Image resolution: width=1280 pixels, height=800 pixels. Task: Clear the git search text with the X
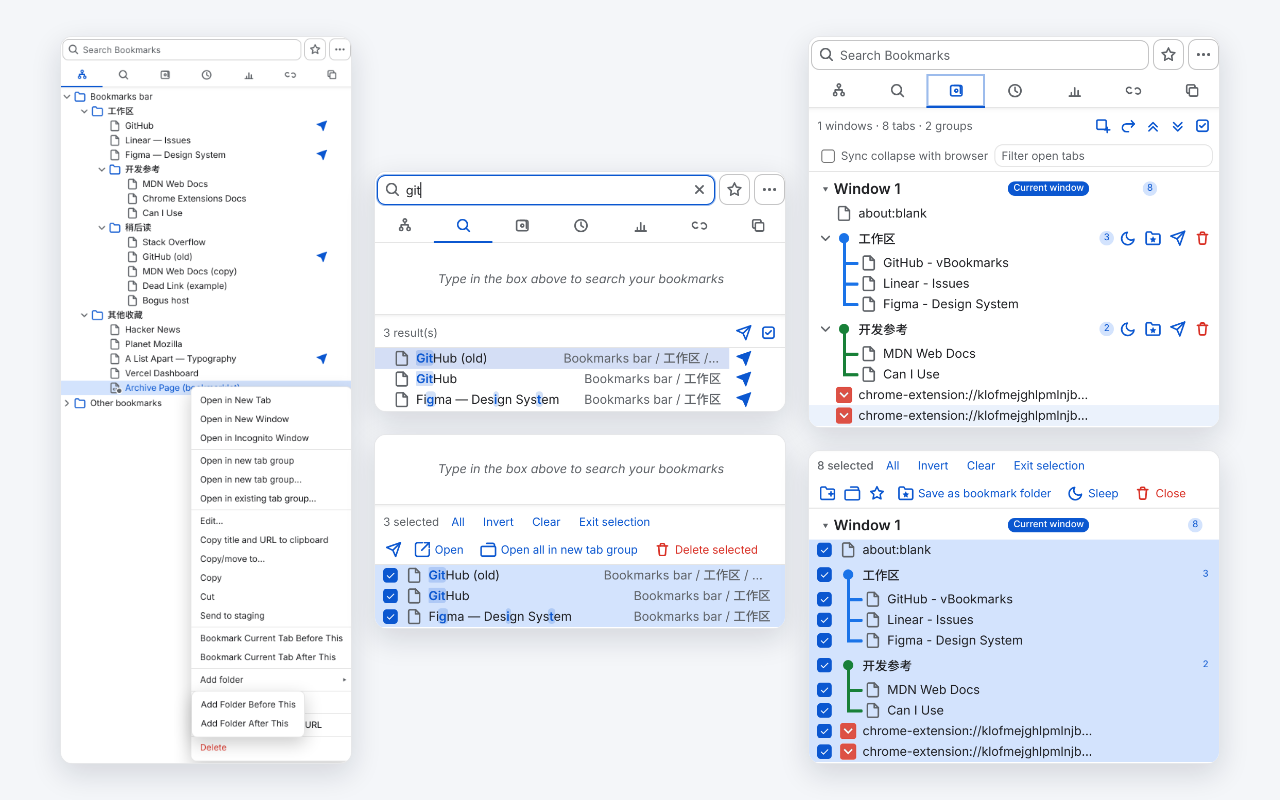click(699, 190)
